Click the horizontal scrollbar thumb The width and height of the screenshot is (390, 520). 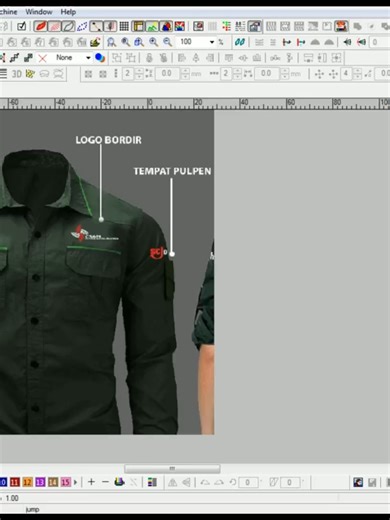pos(172,469)
